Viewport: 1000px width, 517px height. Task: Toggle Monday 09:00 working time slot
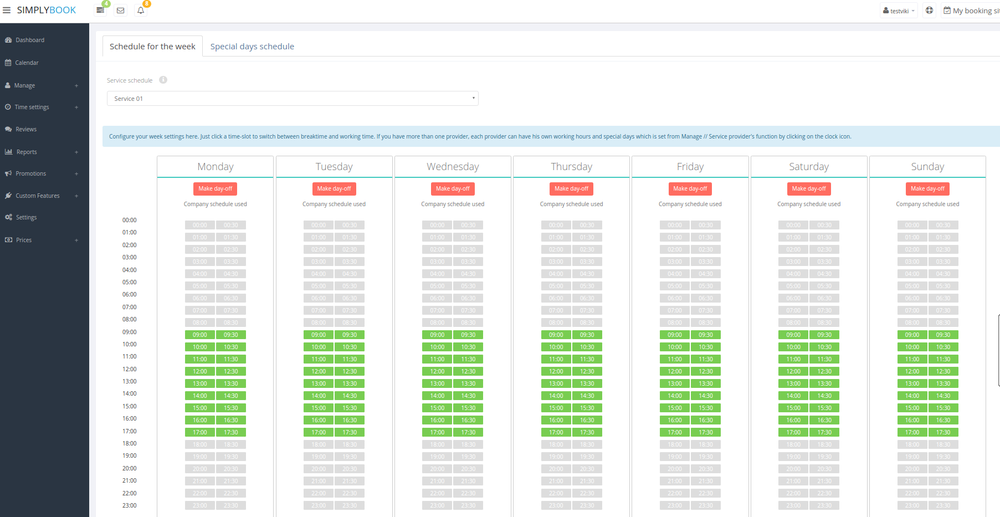200,335
